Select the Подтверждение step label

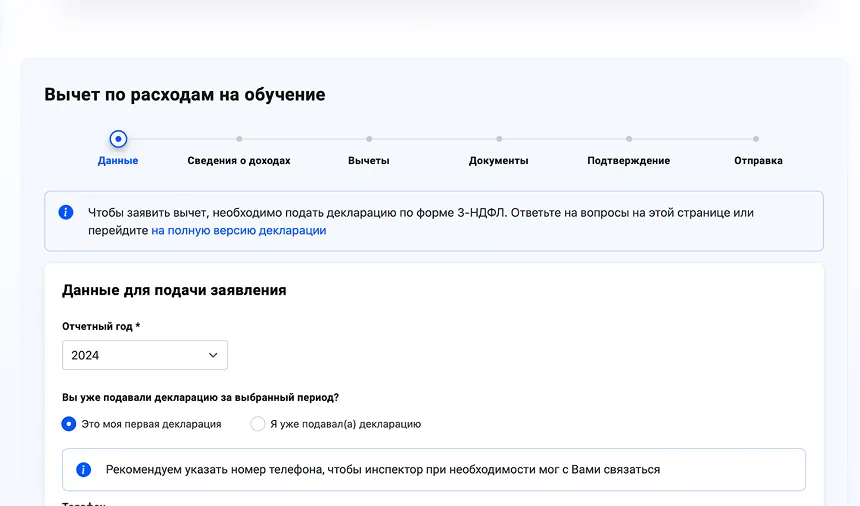pyautogui.click(x=629, y=161)
